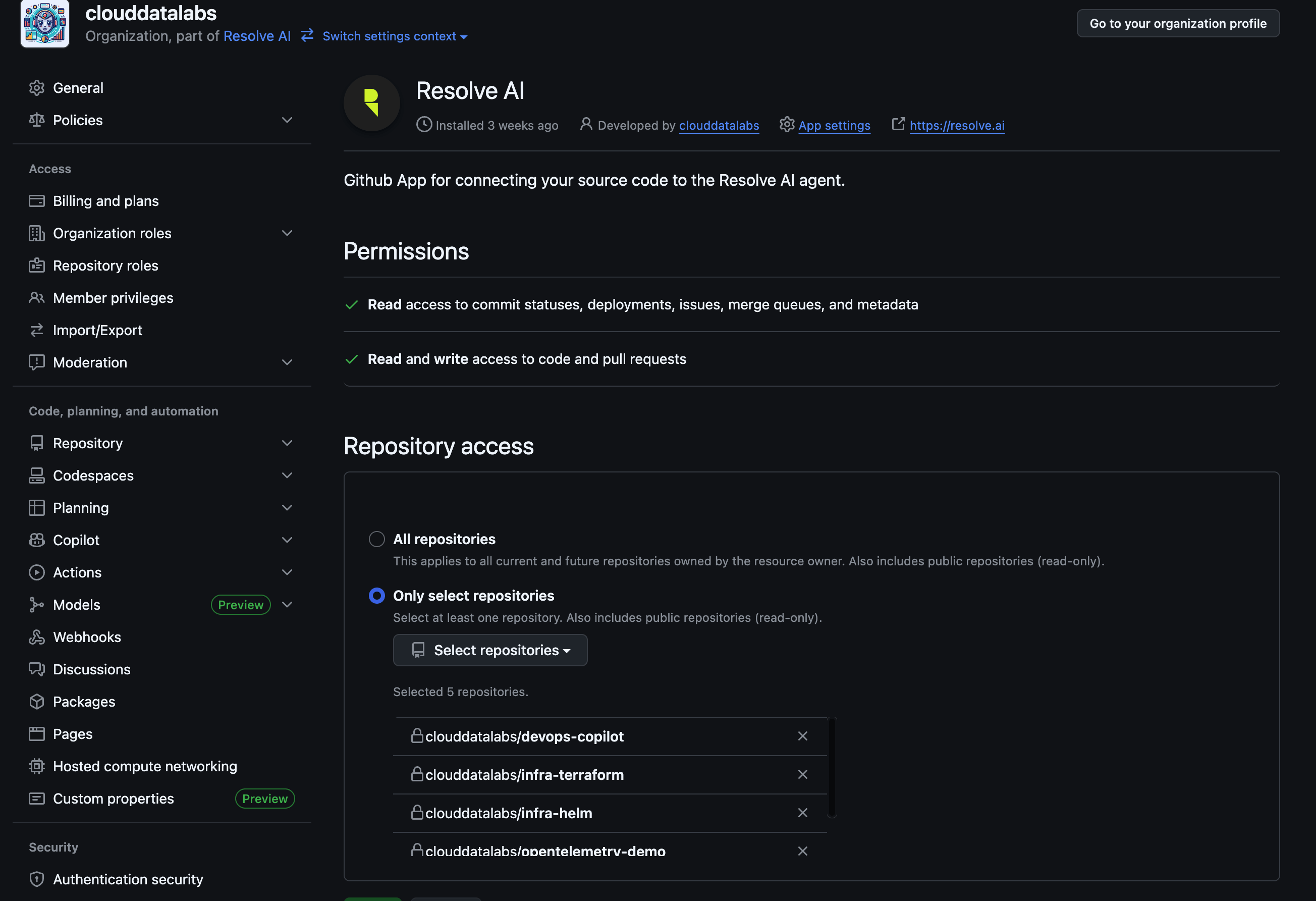Expand the Planning chevron
The image size is (1316, 901).
287,508
